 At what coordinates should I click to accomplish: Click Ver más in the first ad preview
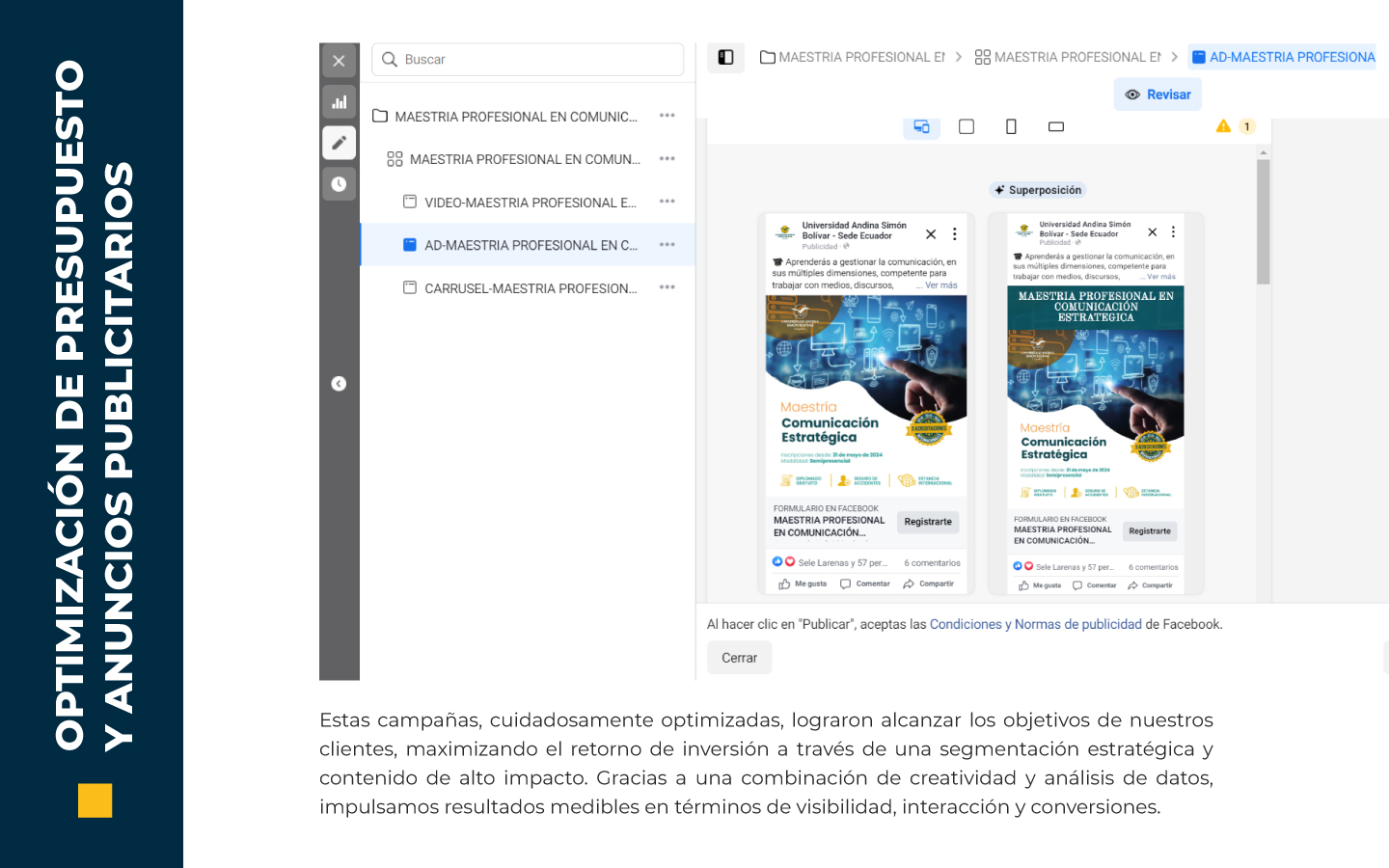[940, 285]
